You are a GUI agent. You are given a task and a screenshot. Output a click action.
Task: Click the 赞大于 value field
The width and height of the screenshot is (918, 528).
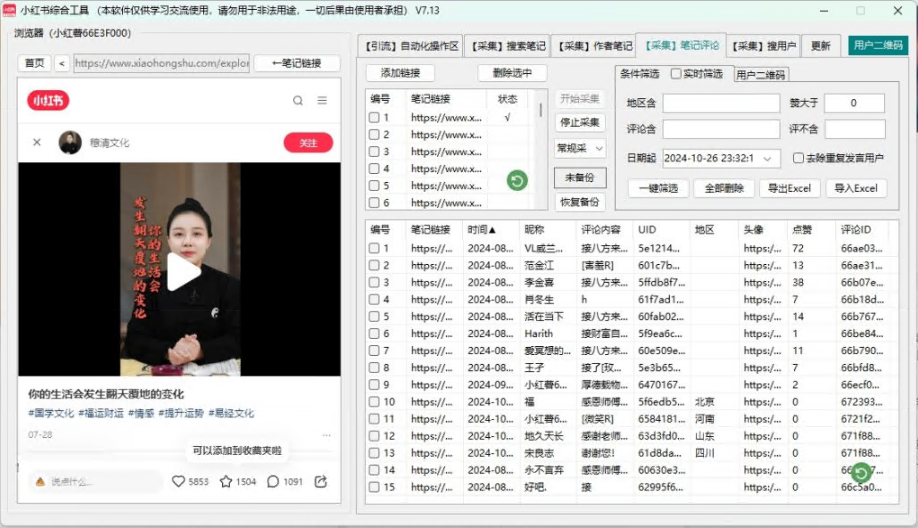tap(854, 103)
